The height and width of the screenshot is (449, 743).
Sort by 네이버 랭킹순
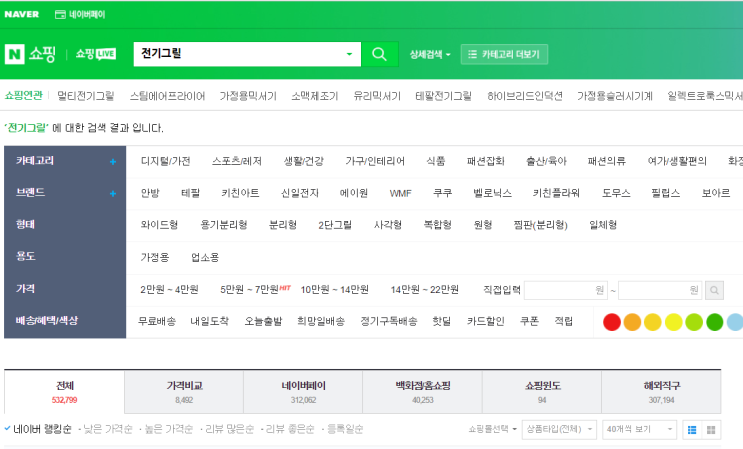pos(42,429)
